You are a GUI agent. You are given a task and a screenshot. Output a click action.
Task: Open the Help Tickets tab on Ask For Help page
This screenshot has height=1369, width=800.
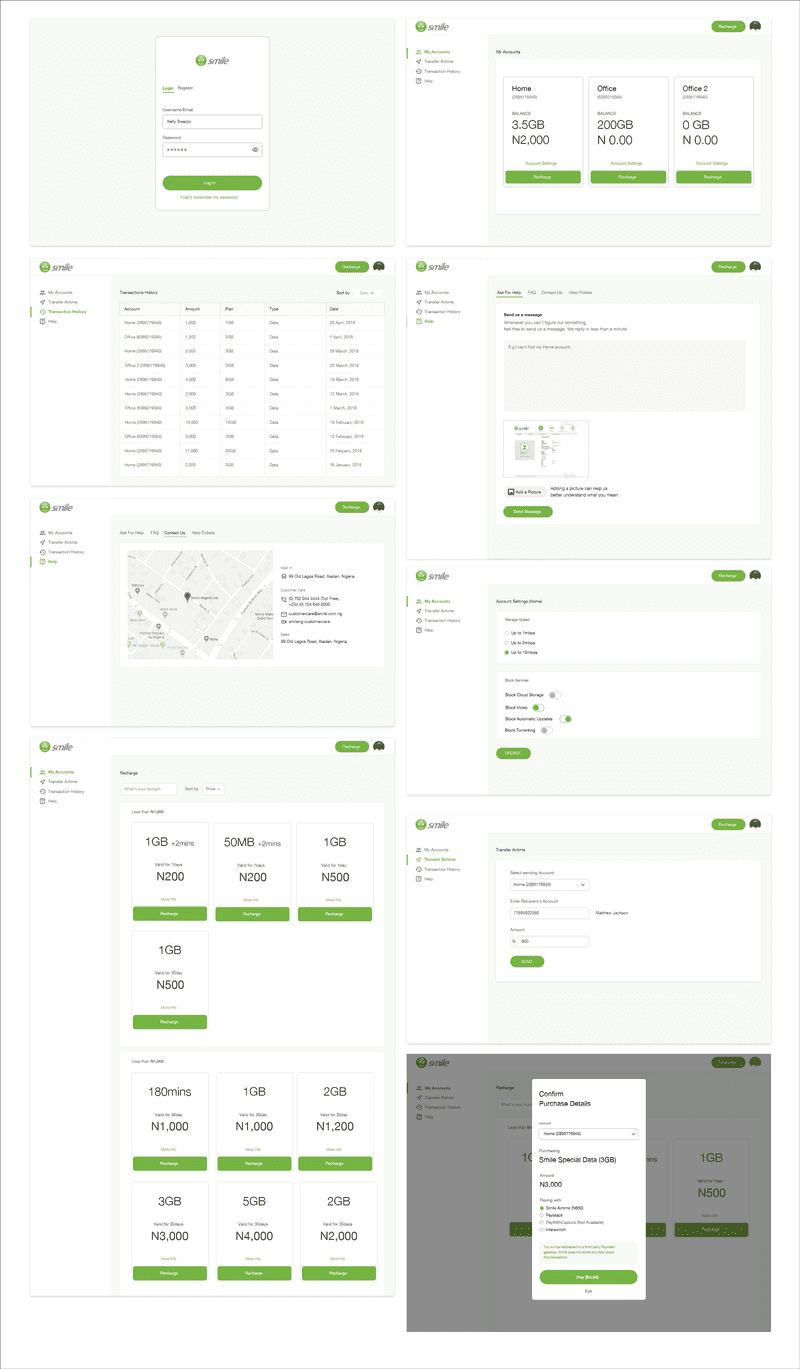[580, 292]
